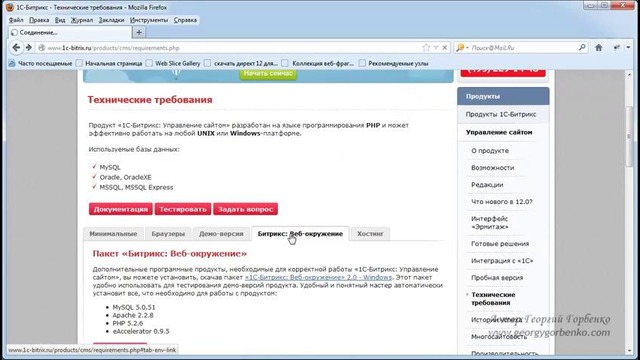
Task: Click the scrollbar up arrow
Action: [x=629, y=75]
